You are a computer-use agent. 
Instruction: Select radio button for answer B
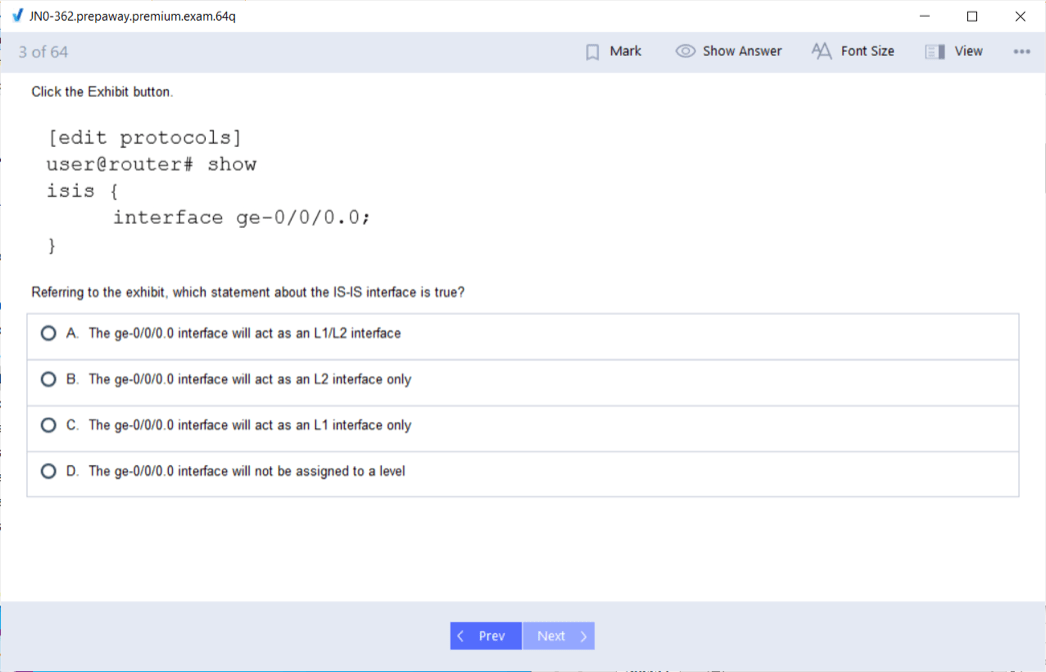(x=48, y=379)
